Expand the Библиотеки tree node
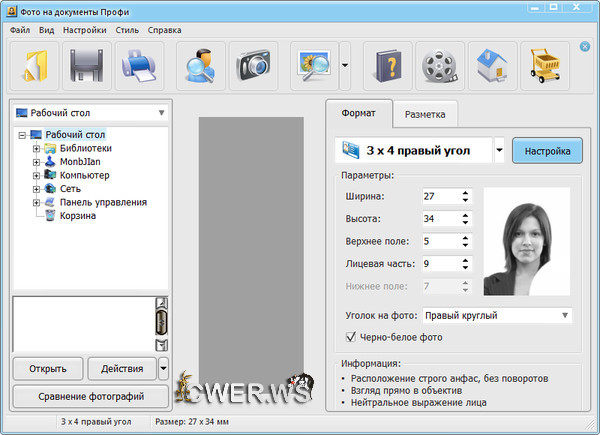Viewport: 600px width, 435px height. click(37, 149)
